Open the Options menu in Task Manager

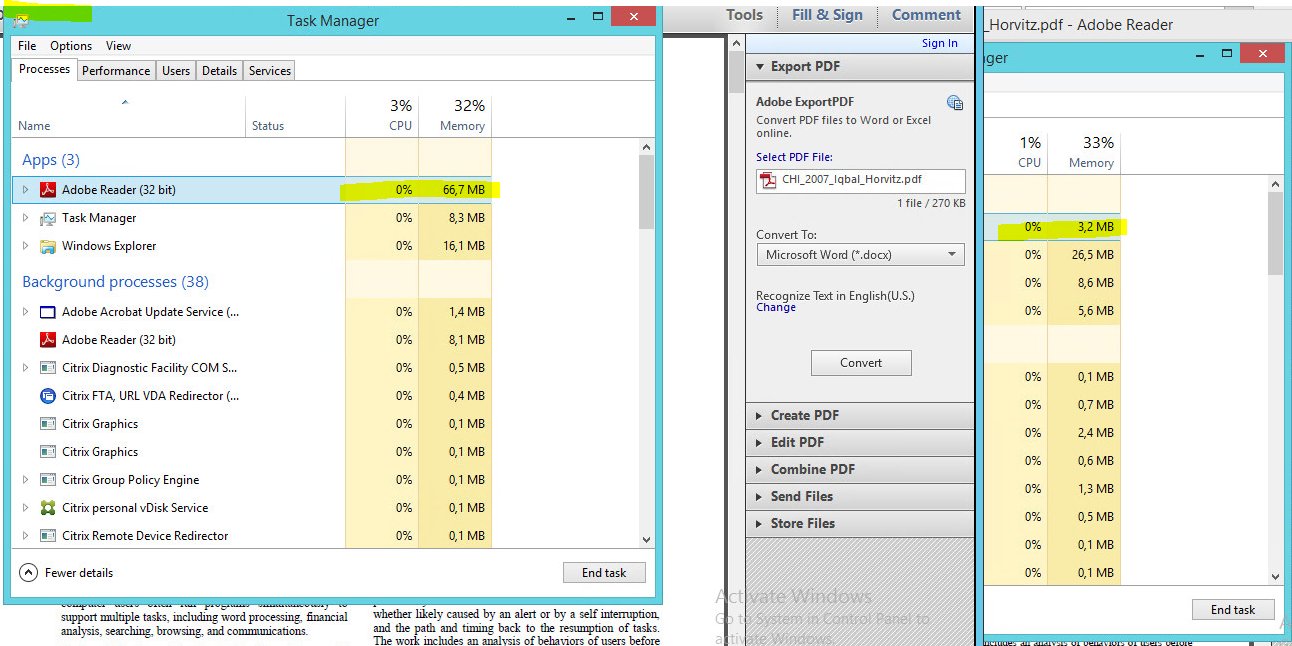click(71, 46)
